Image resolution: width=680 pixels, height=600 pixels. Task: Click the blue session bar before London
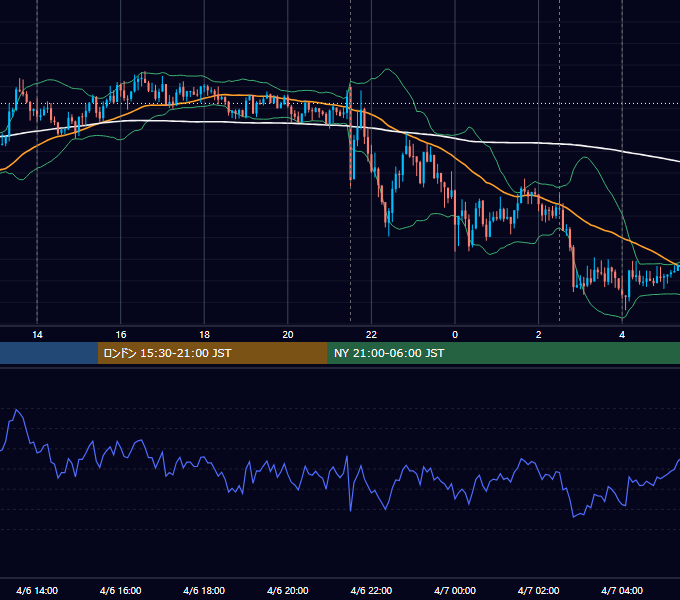coord(49,353)
